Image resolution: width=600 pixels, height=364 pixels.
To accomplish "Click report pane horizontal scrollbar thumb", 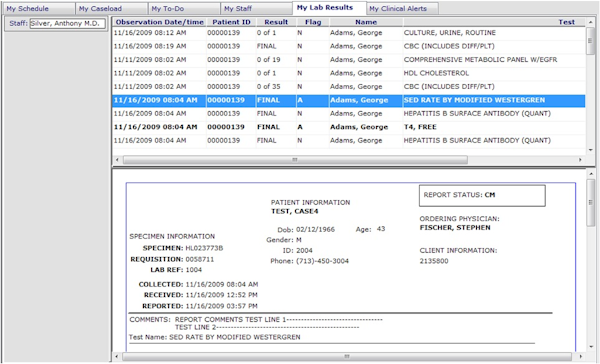I will click(x=347, y=357).
